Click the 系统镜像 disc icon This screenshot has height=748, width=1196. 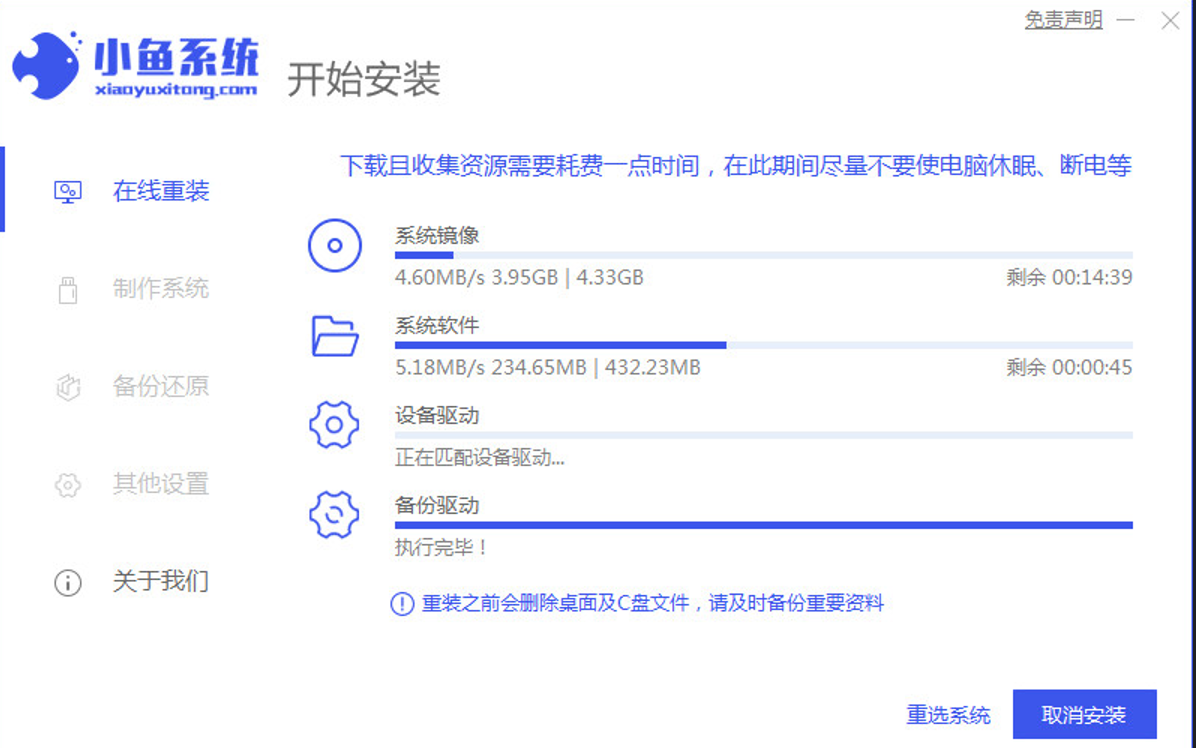334,246
